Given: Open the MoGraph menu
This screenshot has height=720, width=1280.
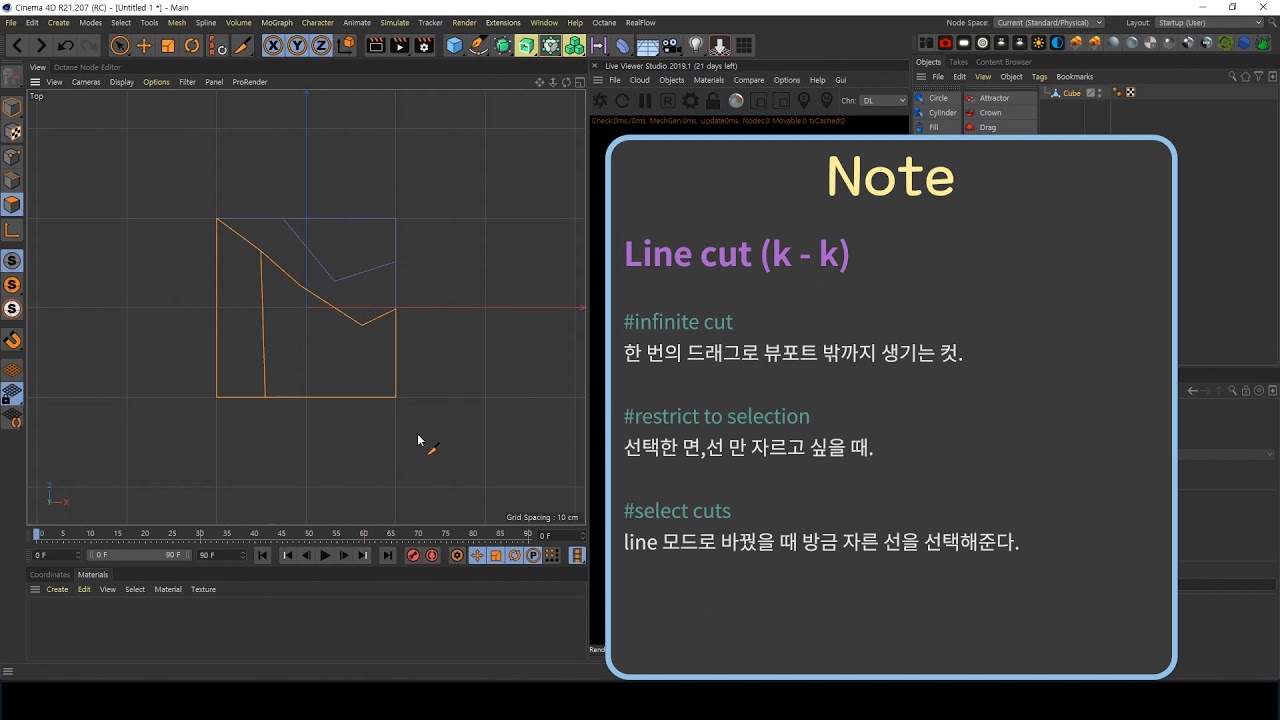Looking at the screenshot, I should [277, 23].
